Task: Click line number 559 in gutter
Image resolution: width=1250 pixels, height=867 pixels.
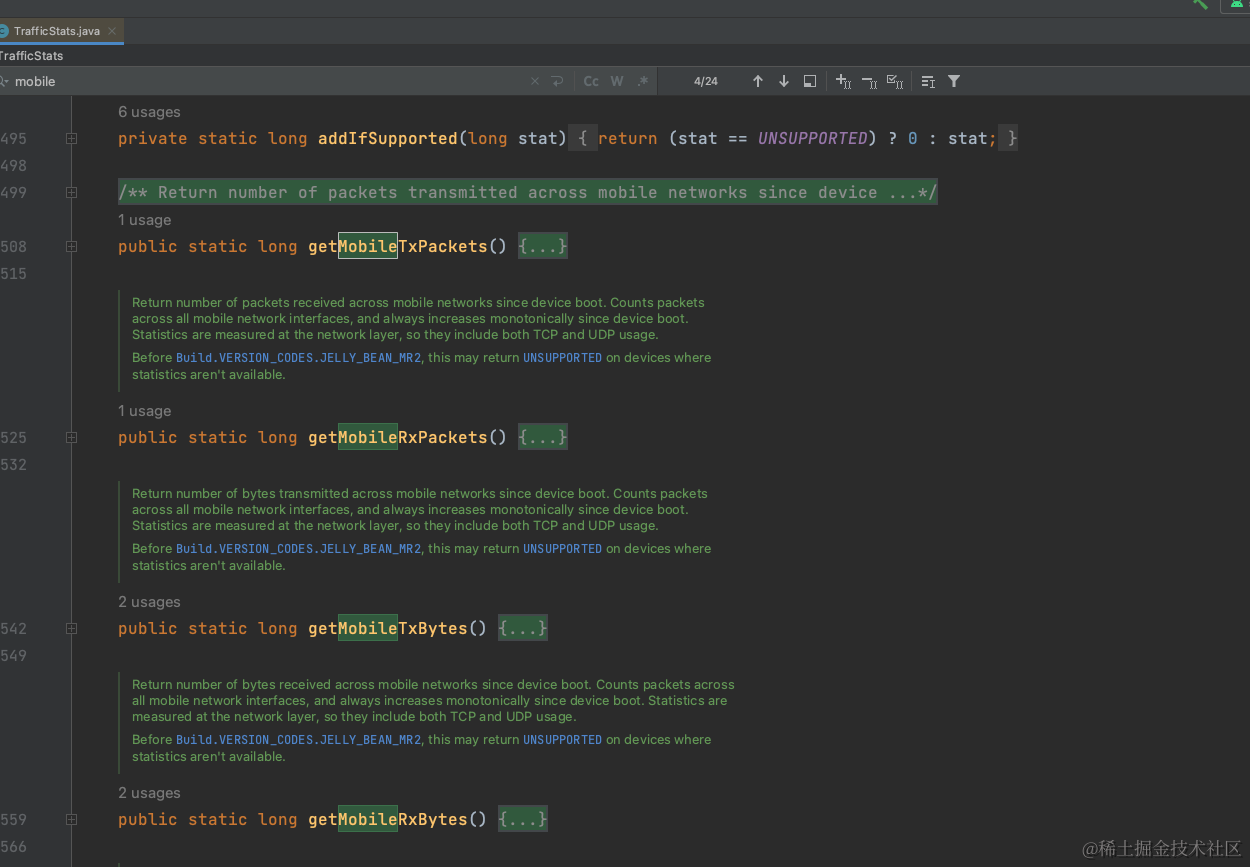Action: (14, 820)
